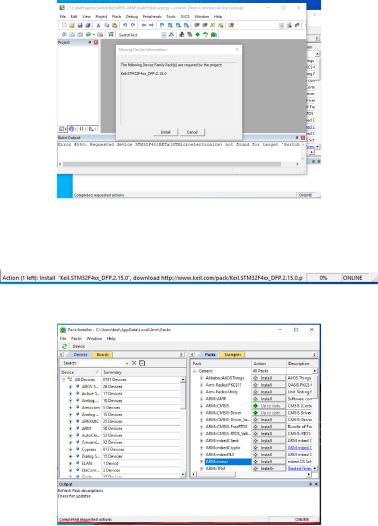This screenshot has width=378, height=526.
Task: Collapse the Generic node in Packs list
Action: point(195,371)
